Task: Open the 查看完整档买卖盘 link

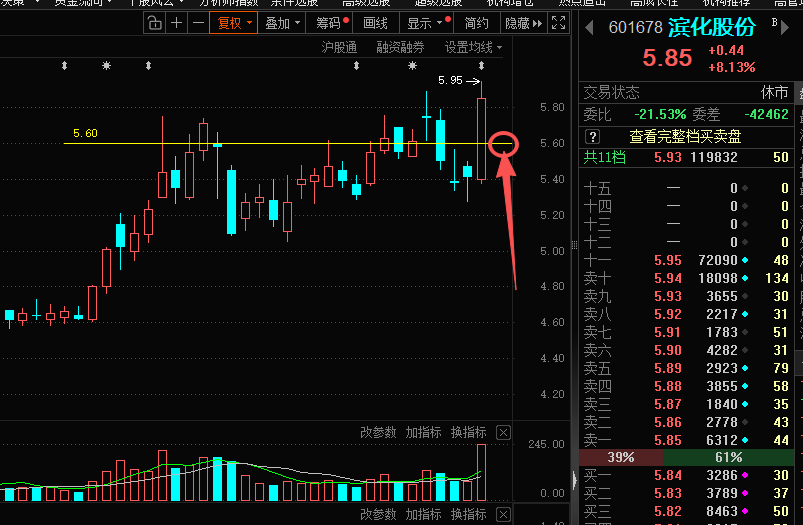Action: tap(685, 136)
